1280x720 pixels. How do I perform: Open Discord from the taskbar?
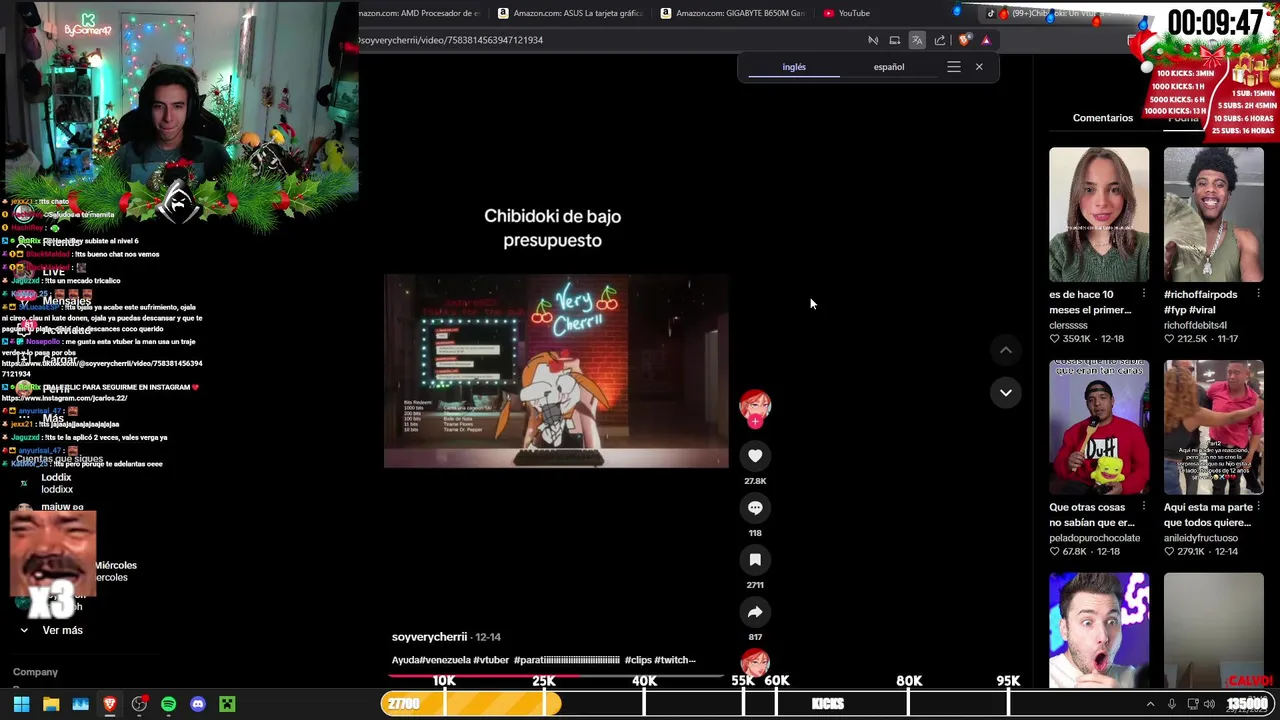(198, 704)
